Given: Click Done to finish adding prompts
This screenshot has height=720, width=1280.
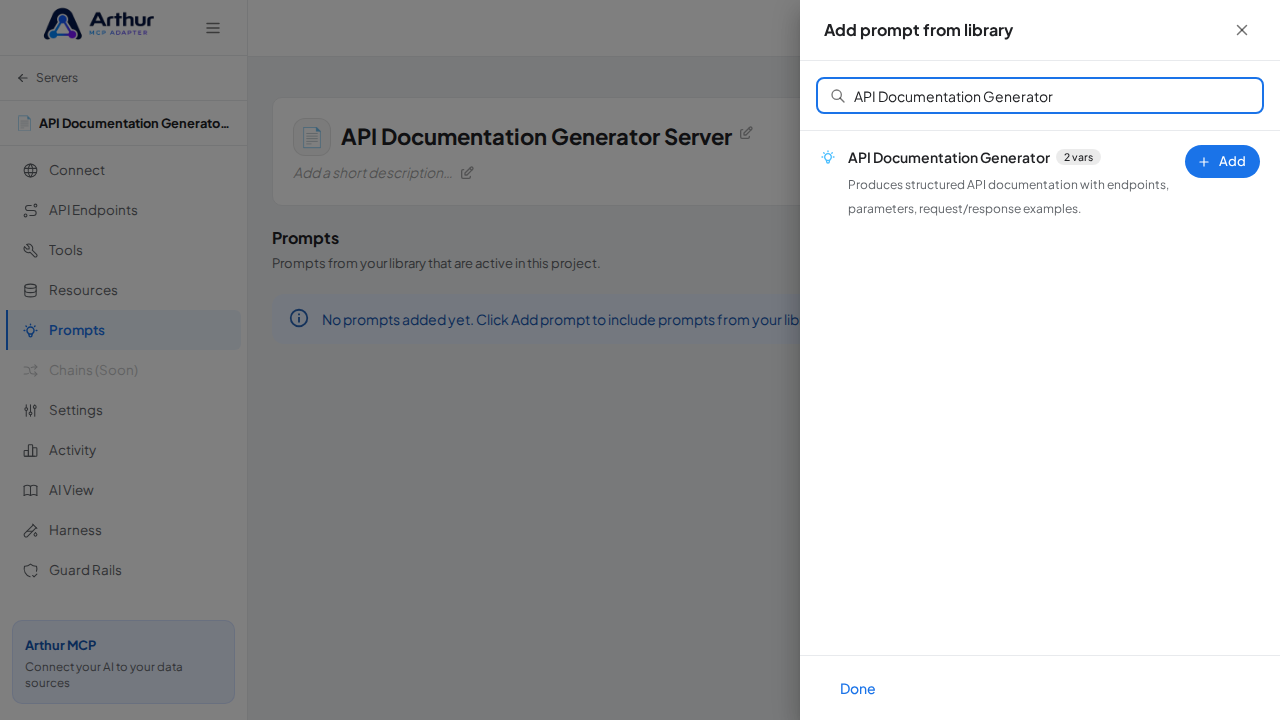Looking at the screenshot, I should coord(858,688).
